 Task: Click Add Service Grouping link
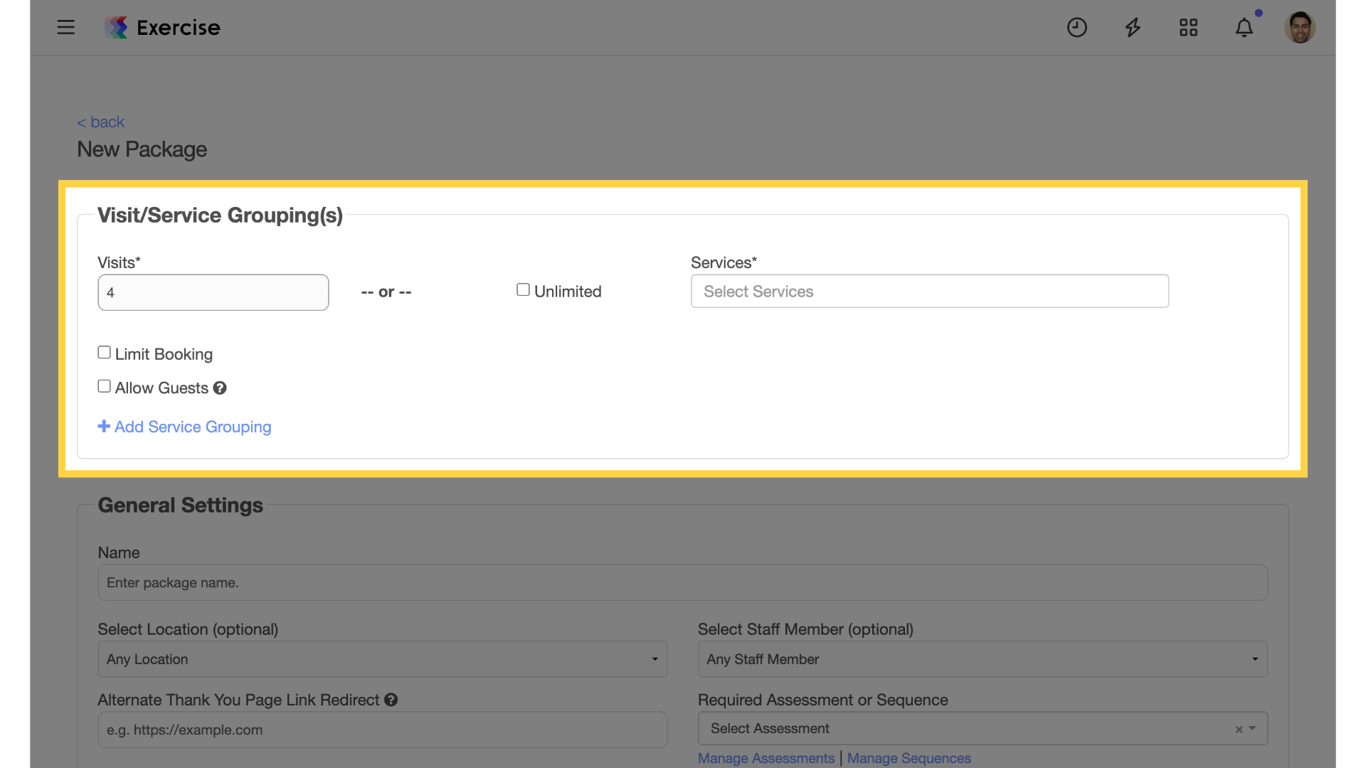[185, 427]
